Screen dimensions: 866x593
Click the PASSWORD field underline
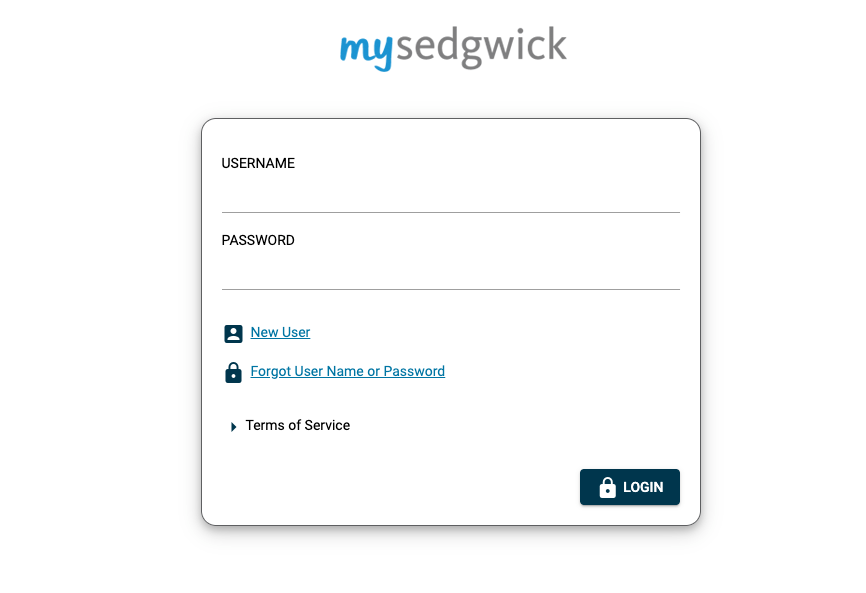click(x=450, y=290)
